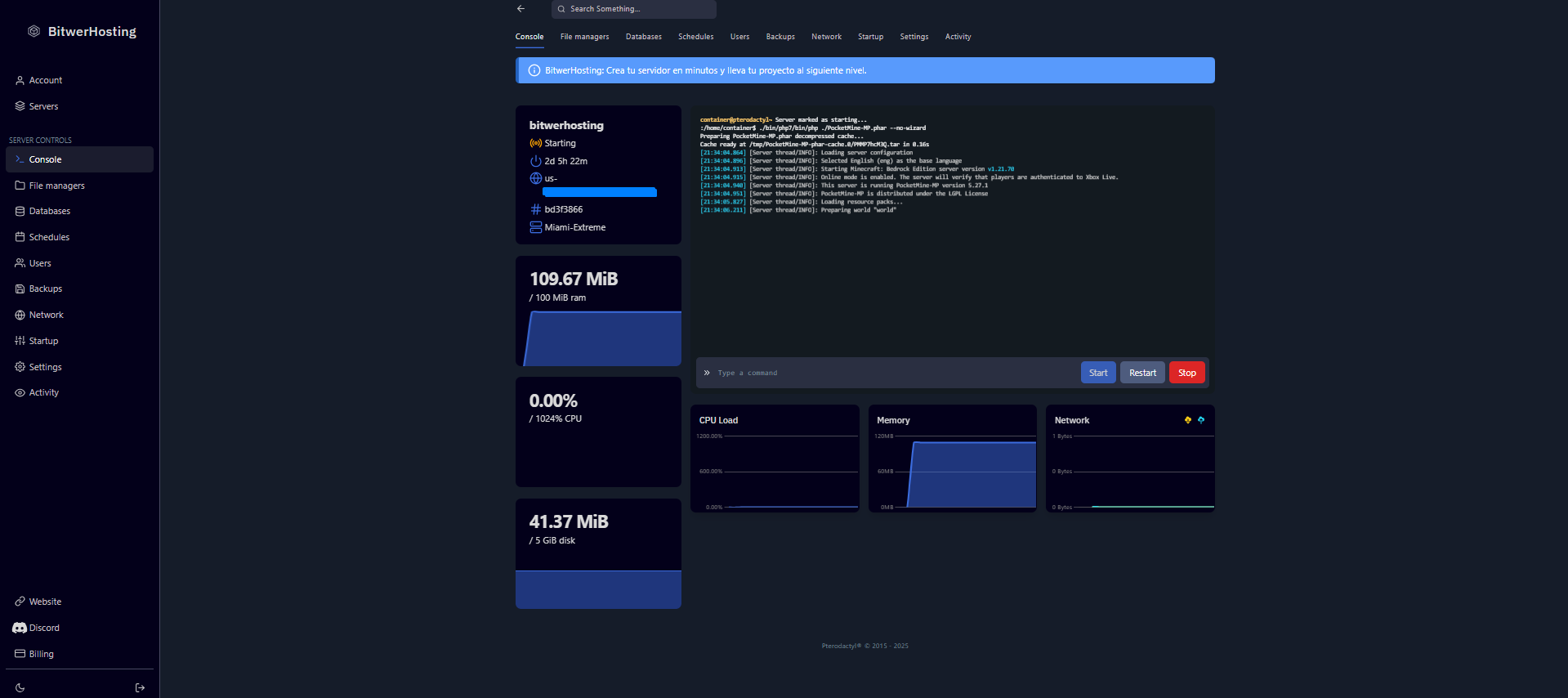The width and height of the screenshot is (1568, 698).
Task: Open the File managers tab
Action: click(585, 37)
